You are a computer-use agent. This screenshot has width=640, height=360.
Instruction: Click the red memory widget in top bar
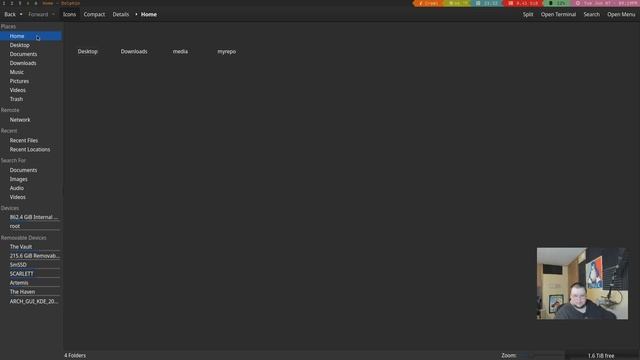(x=523, y=3)
